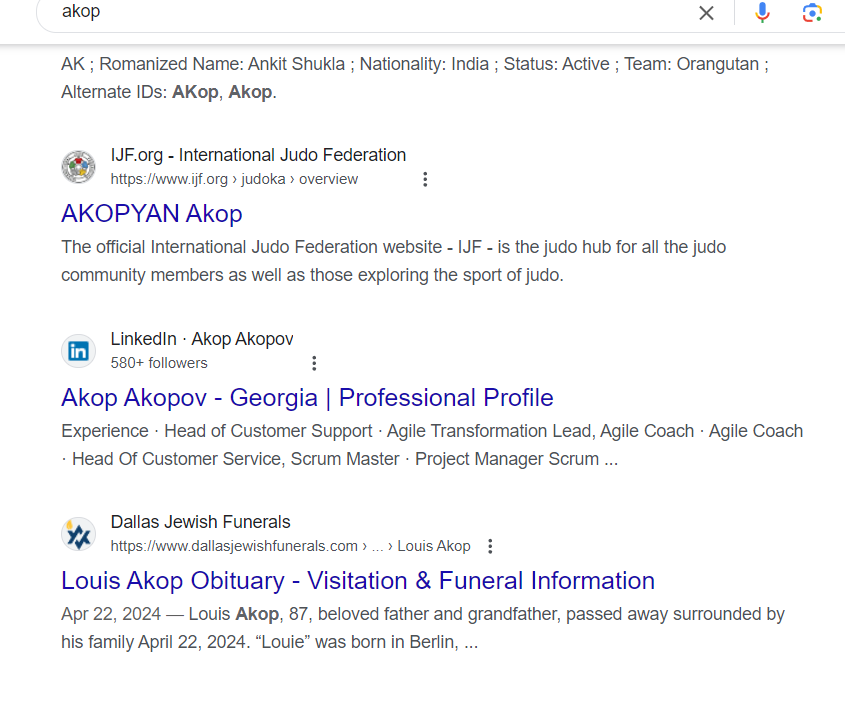Click the dallasjewishfunerals.com URL breadcrumb
The height and width of the screenshot is (710, 845).
290,546
